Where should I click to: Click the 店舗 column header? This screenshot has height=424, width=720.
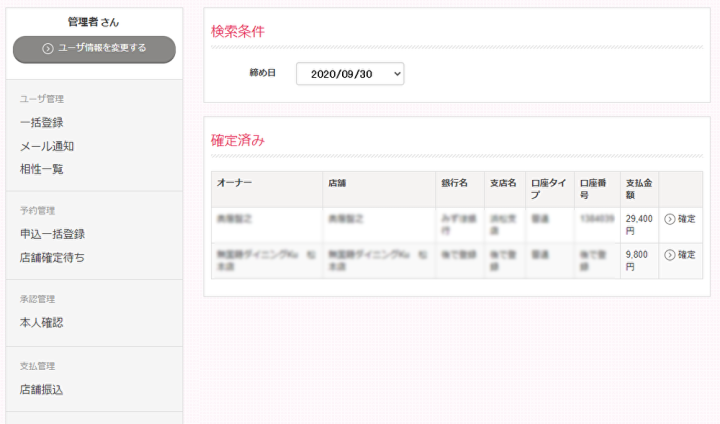click(x=337, y=183)
